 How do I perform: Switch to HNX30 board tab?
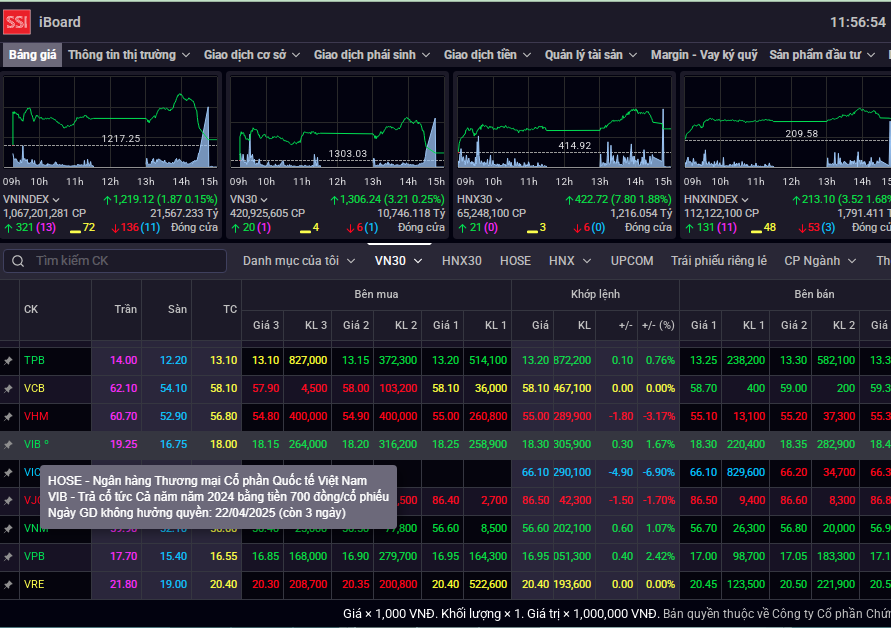[x=461, y=261]
